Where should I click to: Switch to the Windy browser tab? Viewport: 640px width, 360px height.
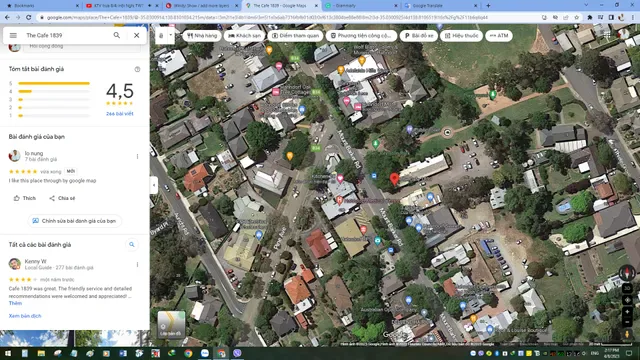tap(202, 6)
